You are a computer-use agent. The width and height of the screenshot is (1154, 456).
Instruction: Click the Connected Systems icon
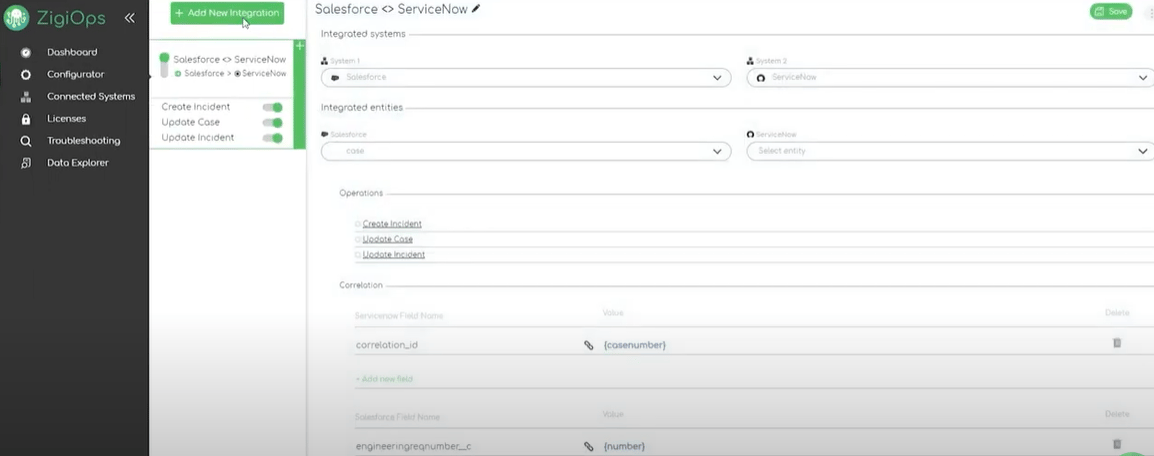tap(26, 96)
